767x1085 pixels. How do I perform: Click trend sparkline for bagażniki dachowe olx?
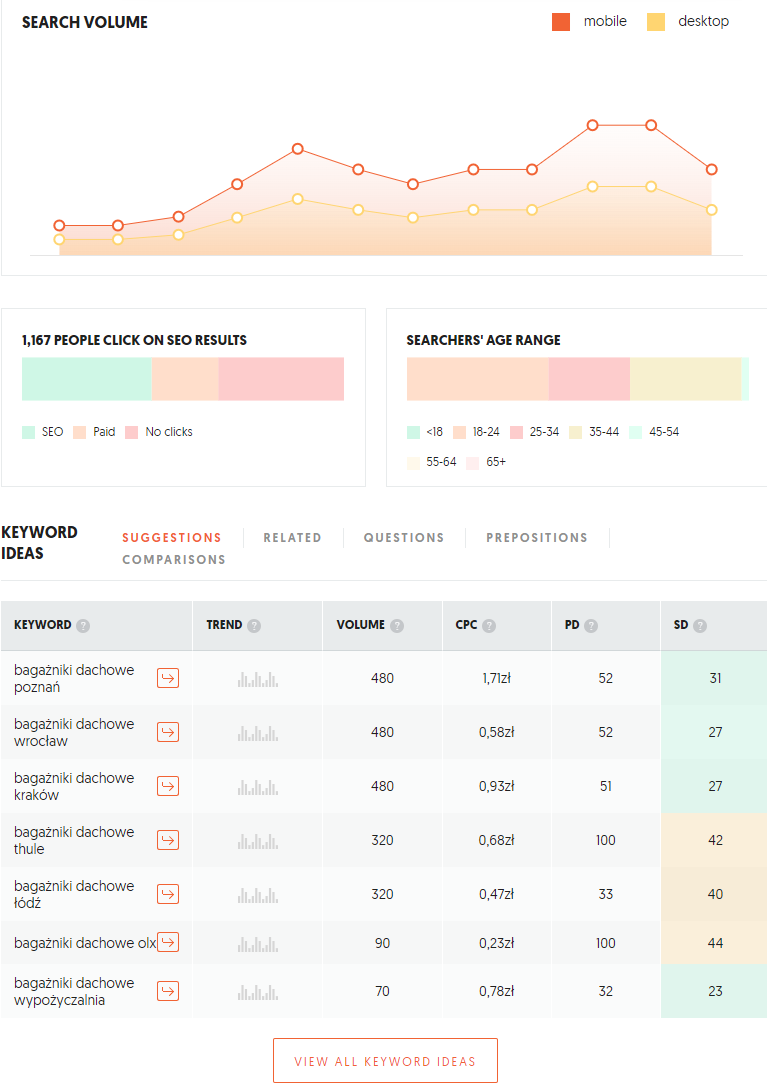pyautogui.click(x=258, y=944)
